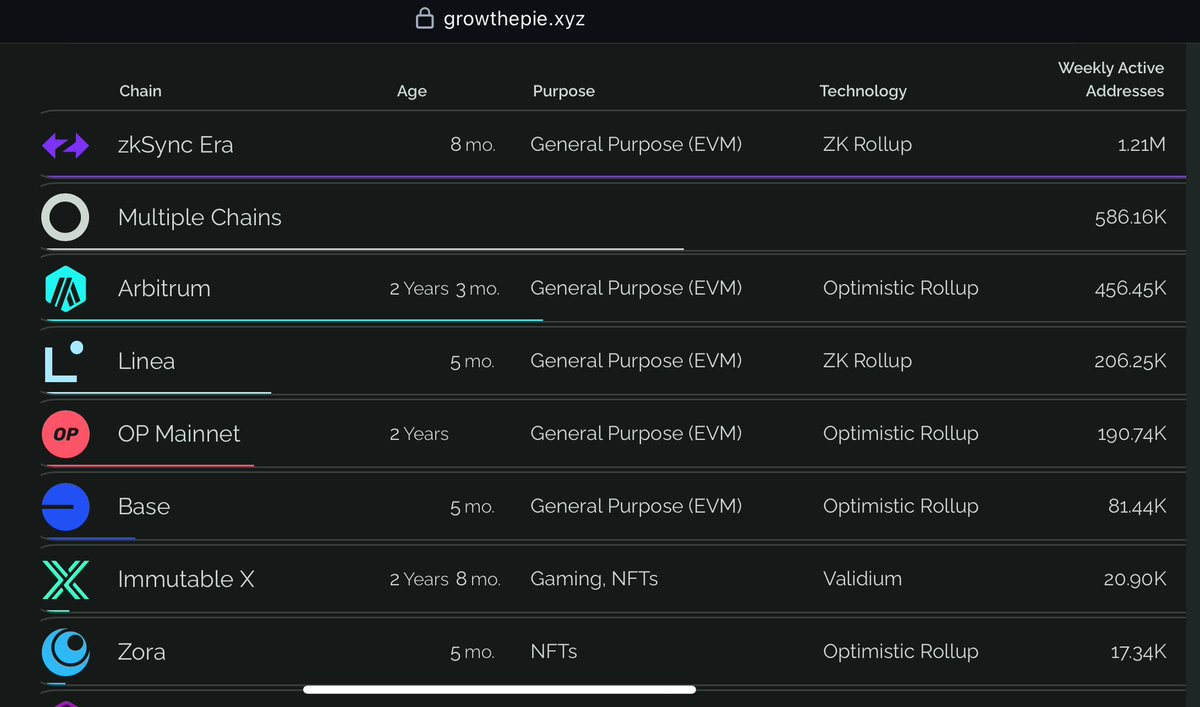
Task: Sort by Purpose column header
Action: 564,91
